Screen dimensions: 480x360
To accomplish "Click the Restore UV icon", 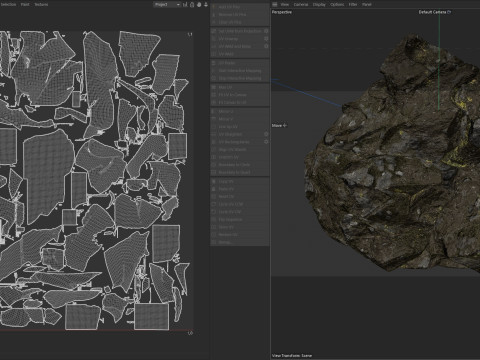I will [x=214, y=235].
